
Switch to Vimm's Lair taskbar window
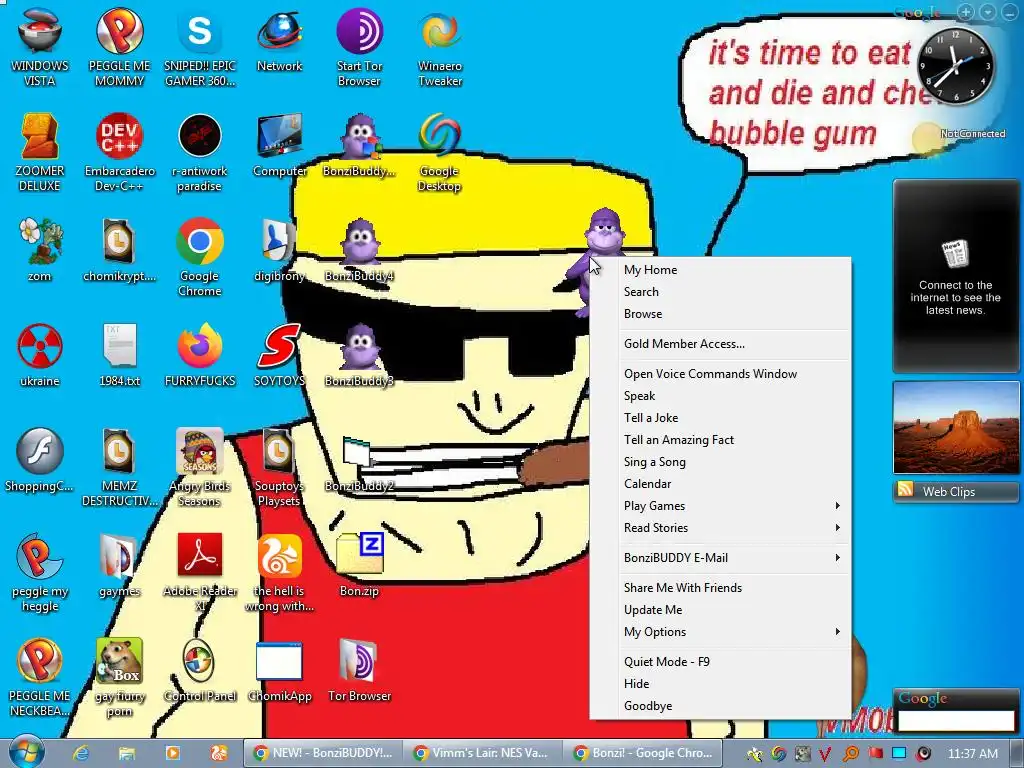(x=481, y=753)
